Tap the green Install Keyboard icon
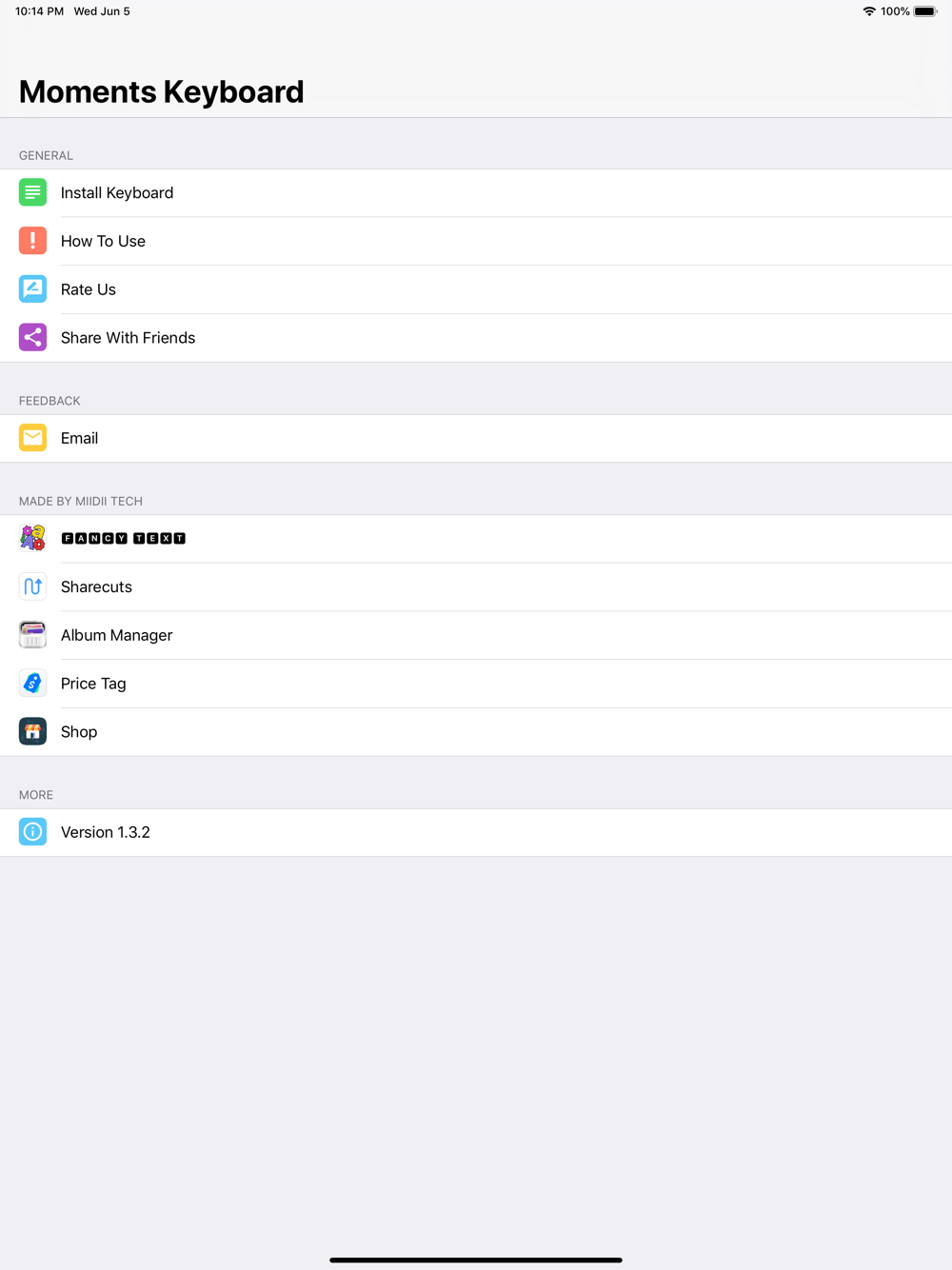Viewport: 952px width, 1270px height. 32,192
